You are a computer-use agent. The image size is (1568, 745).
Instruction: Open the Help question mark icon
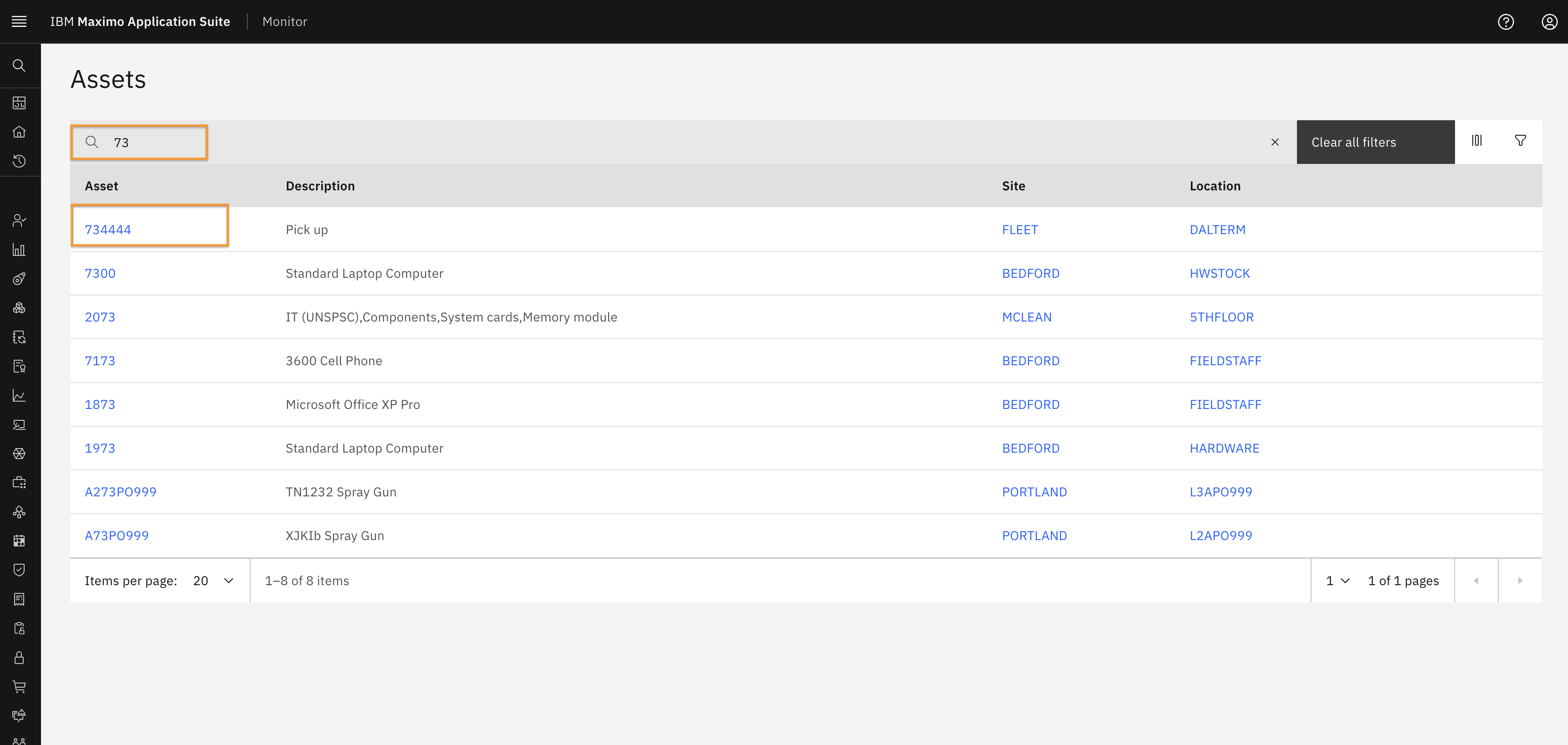click(1506, 22)
